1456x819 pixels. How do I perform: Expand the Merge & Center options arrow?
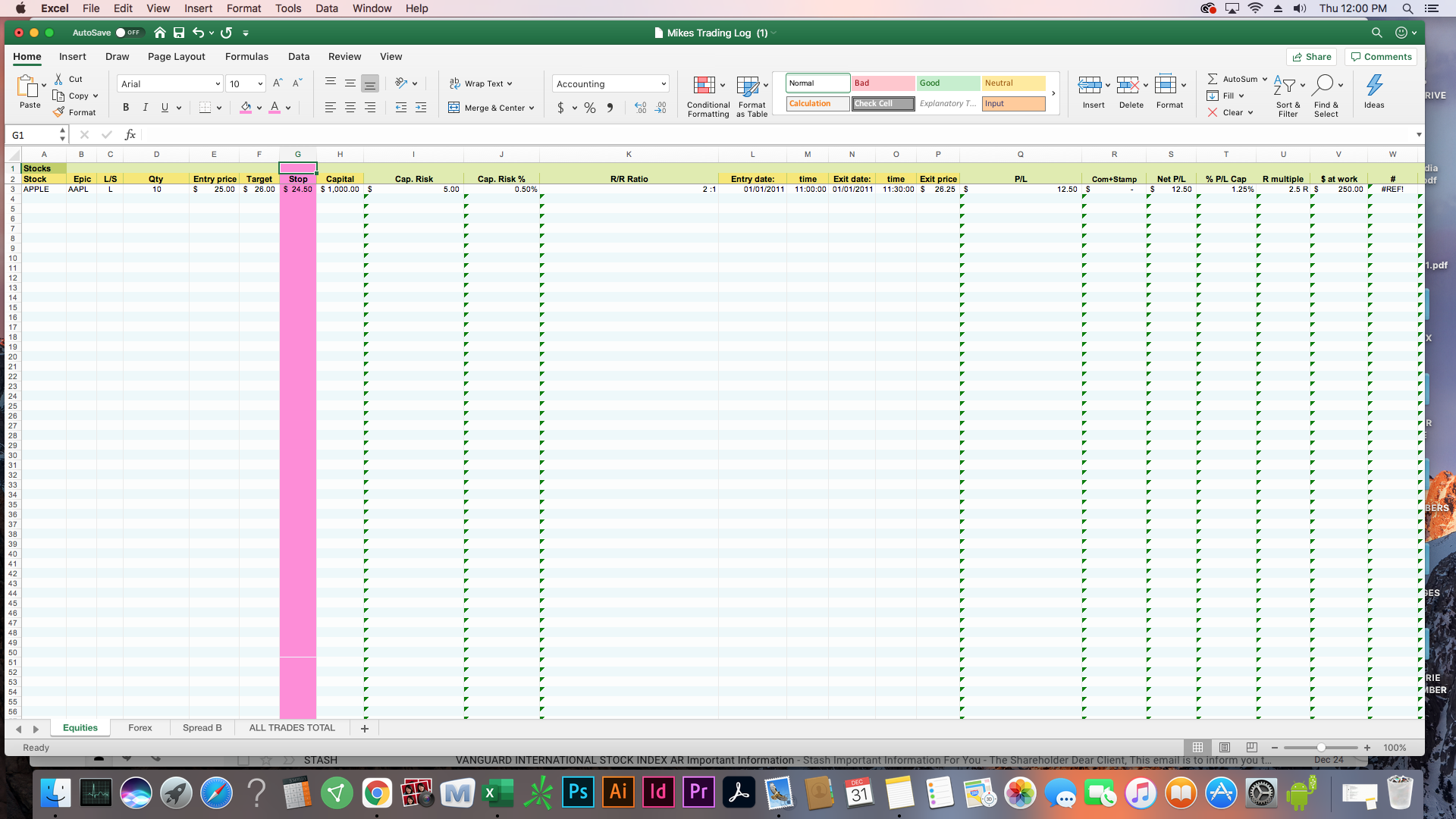coord(532,108)
